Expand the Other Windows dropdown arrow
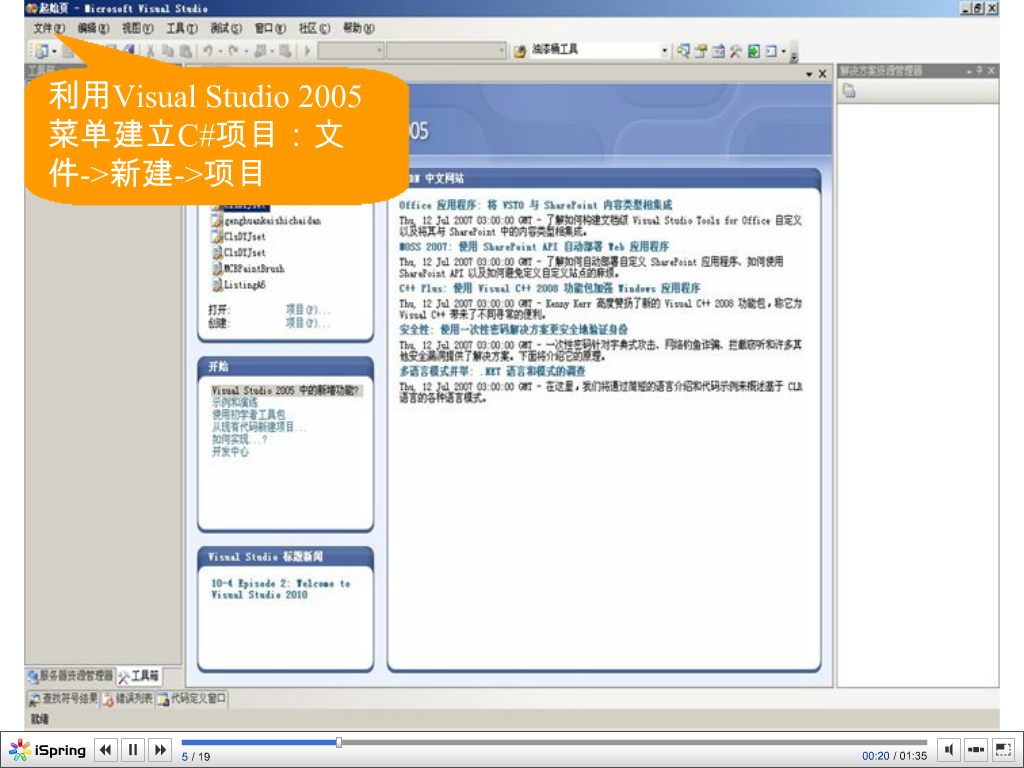 tap(784, 51)
